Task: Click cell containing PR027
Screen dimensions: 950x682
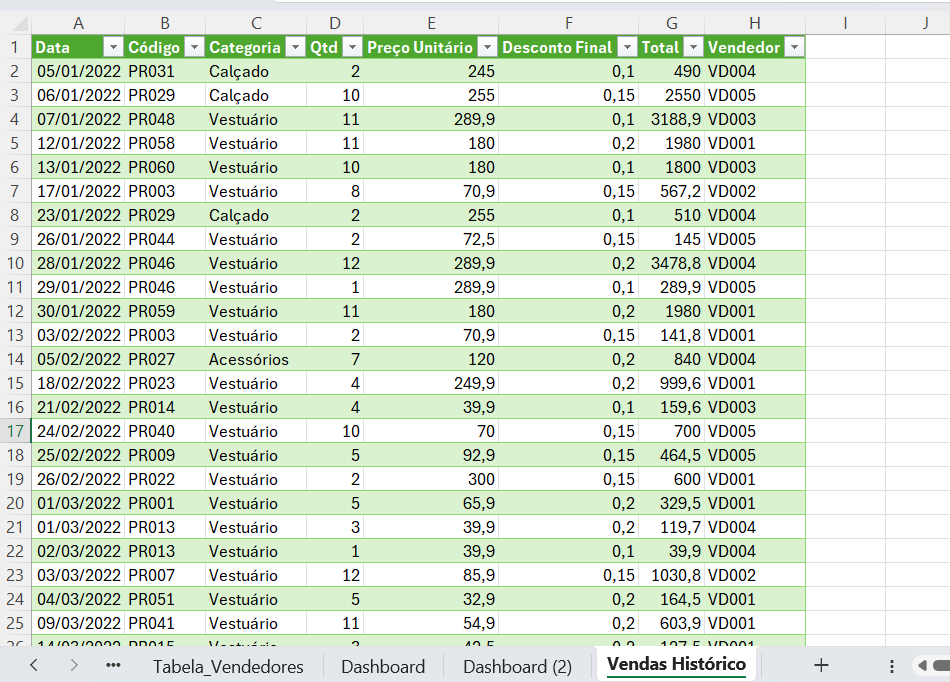Action: click(x=165, y=359)
